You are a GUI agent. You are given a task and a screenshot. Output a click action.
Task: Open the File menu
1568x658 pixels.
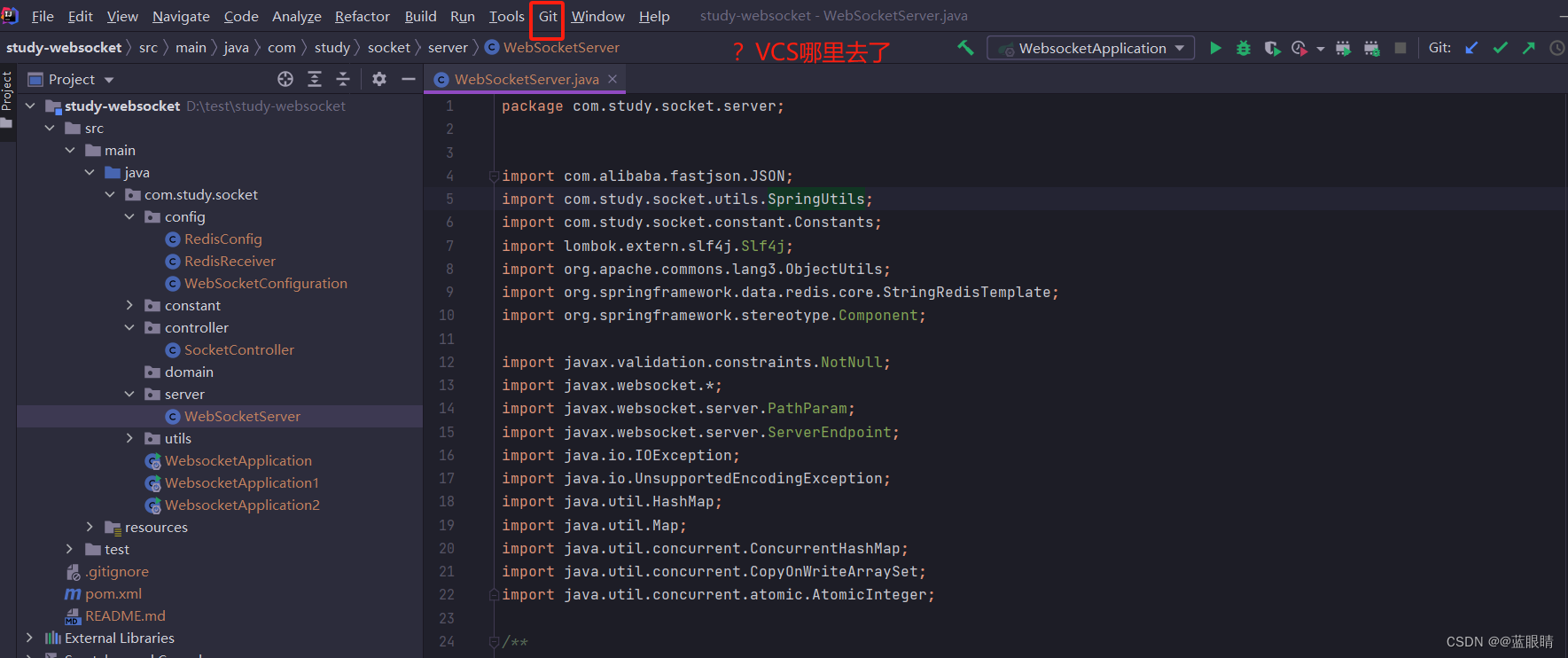pyautogui.click(x=43, y=16)
